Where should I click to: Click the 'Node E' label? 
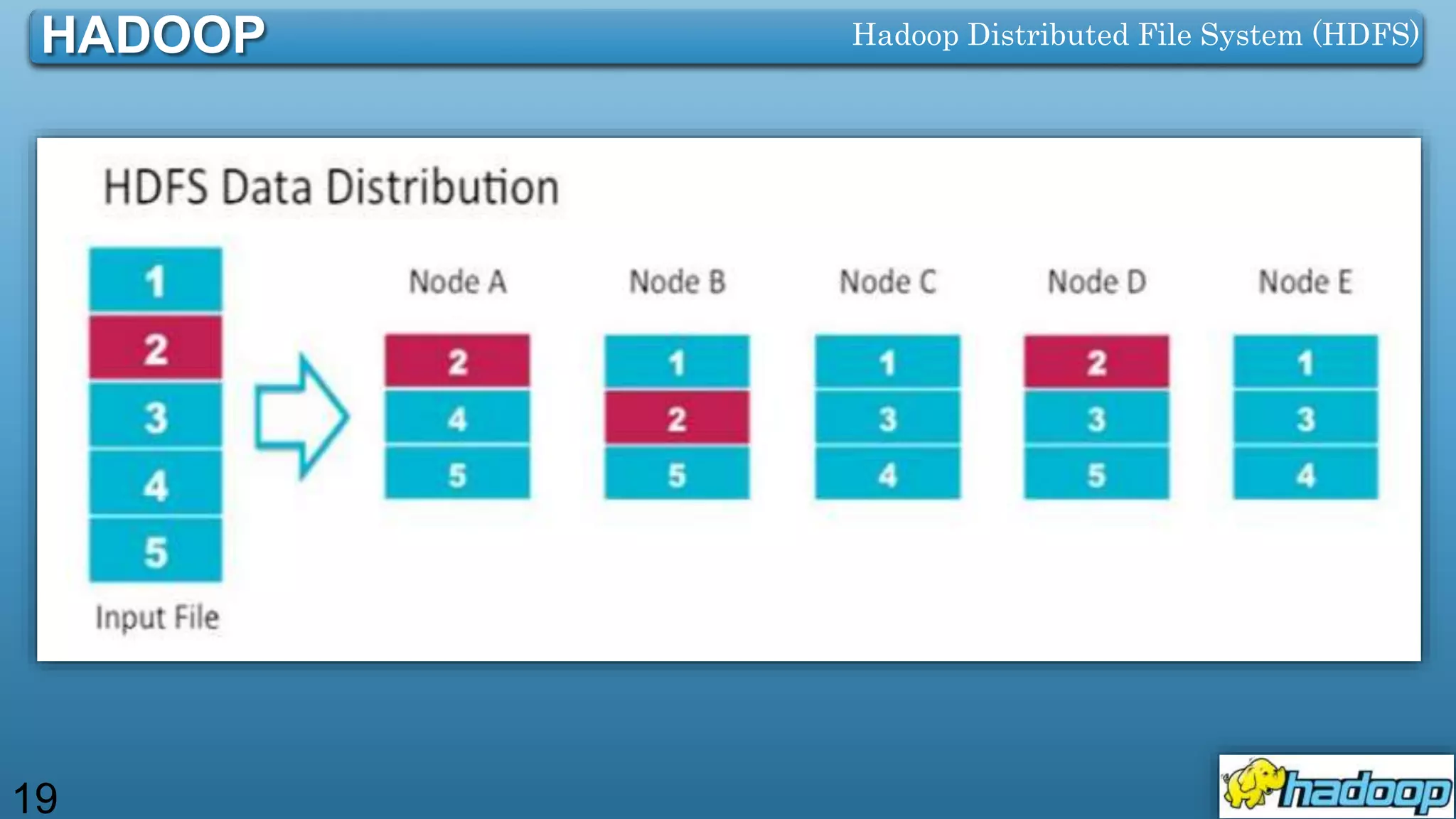point(1305,282)
